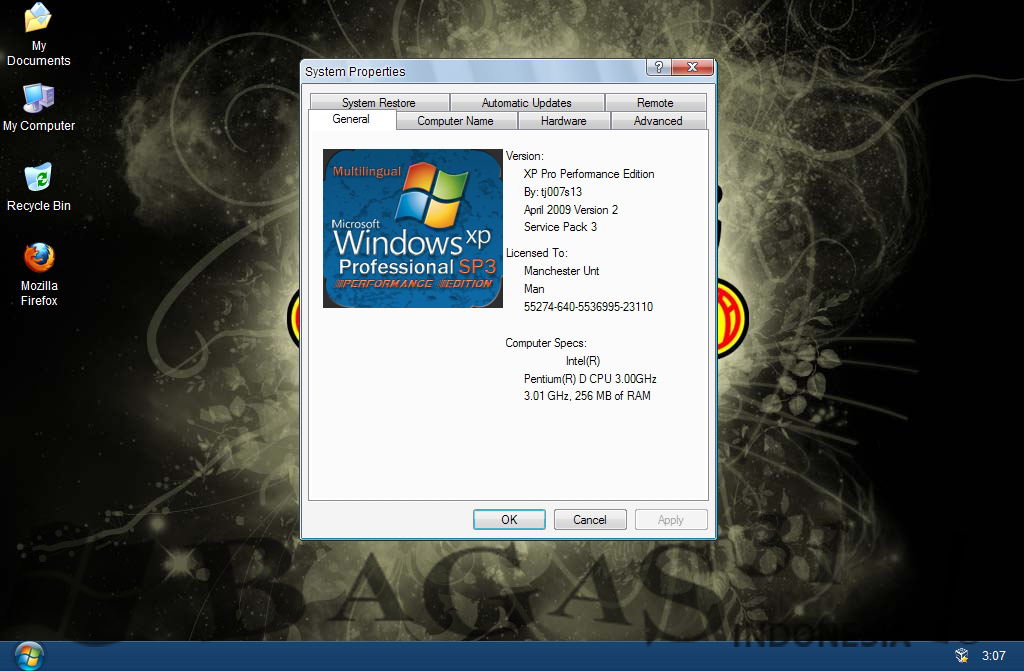This screenshot has width=1024, height=671.
Task: Click the System Properties title bar
Action: click(x=473, y=71)
